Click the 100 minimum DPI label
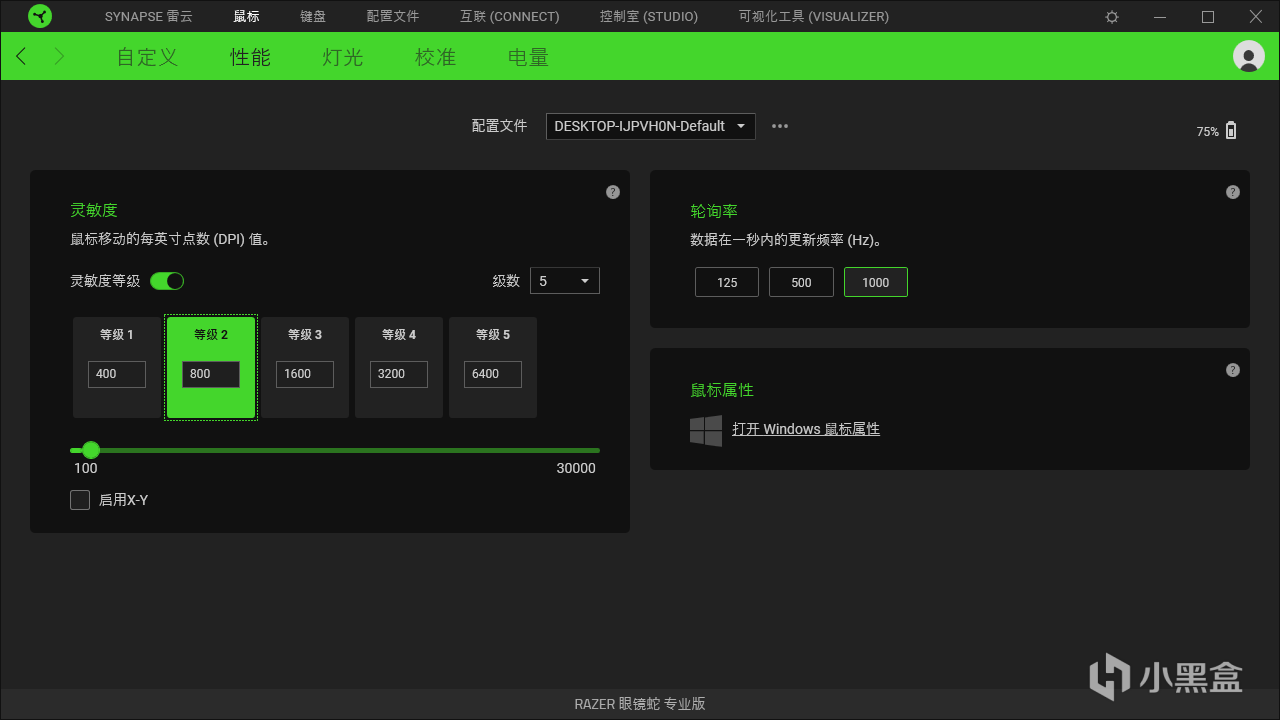Image resolution: width=1280 pixels, height=720 pixels. coord(86,468)
